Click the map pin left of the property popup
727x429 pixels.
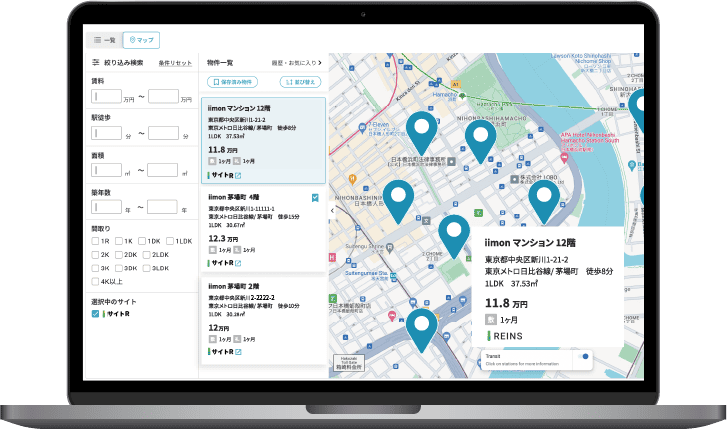pos(456,234)
